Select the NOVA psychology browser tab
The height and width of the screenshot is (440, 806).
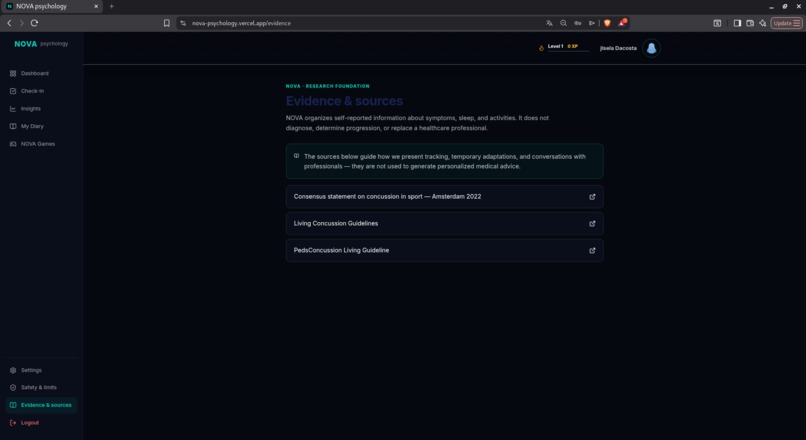51,6
